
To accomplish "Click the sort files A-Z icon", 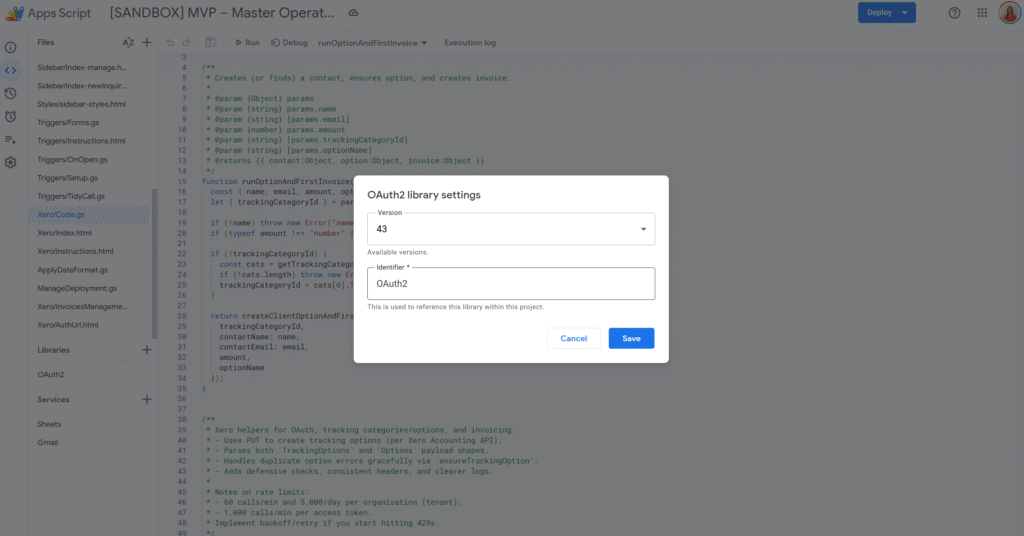I will 128,43.
